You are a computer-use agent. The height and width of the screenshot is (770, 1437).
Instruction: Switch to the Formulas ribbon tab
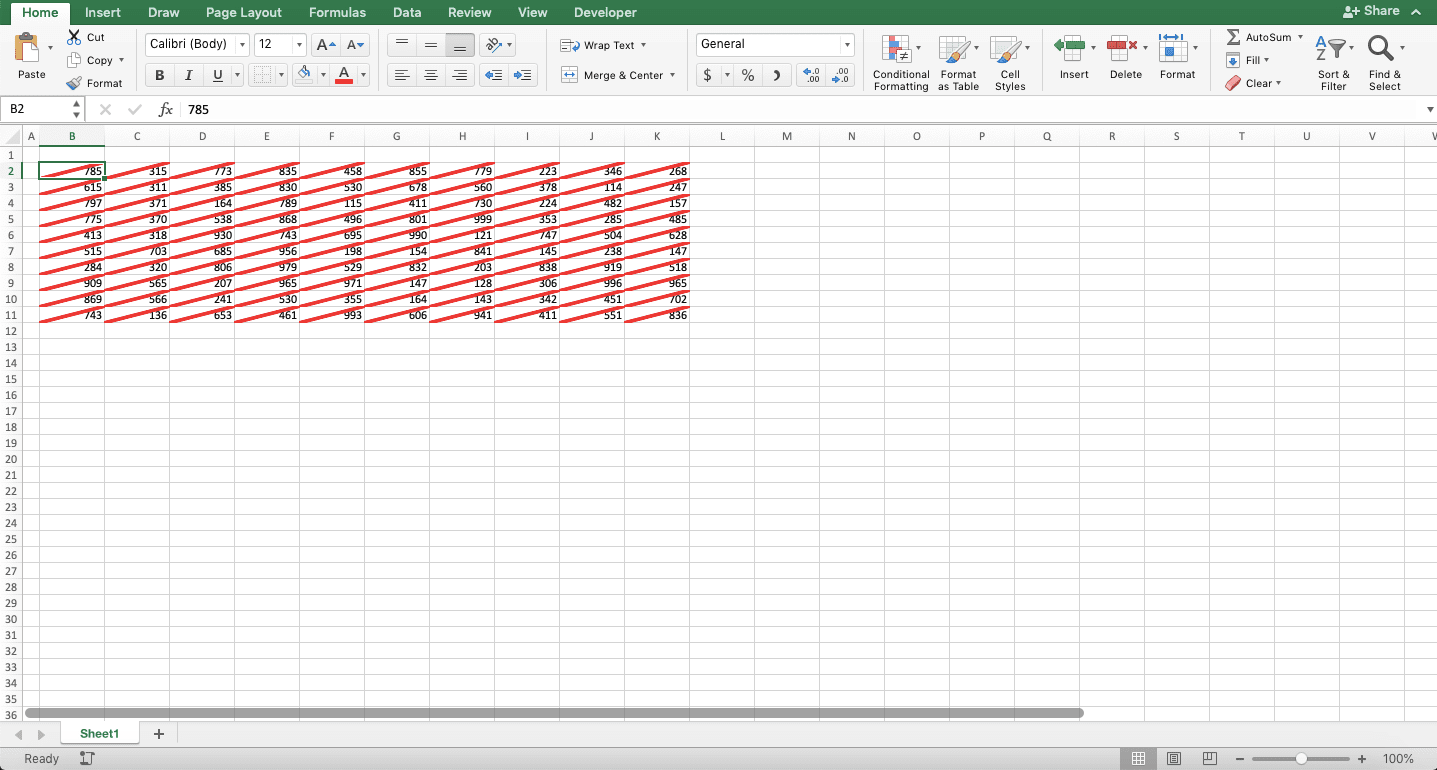coord(337,13)
